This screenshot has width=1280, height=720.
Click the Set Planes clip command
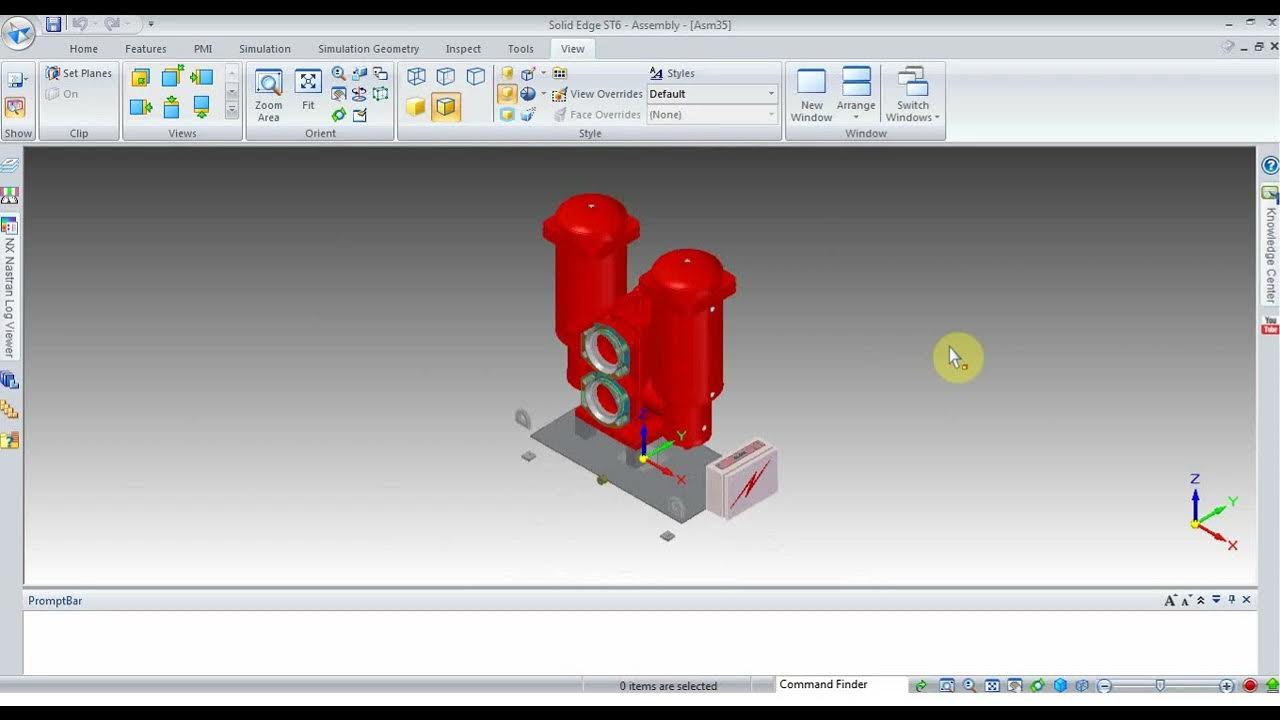tap(79, 73)
